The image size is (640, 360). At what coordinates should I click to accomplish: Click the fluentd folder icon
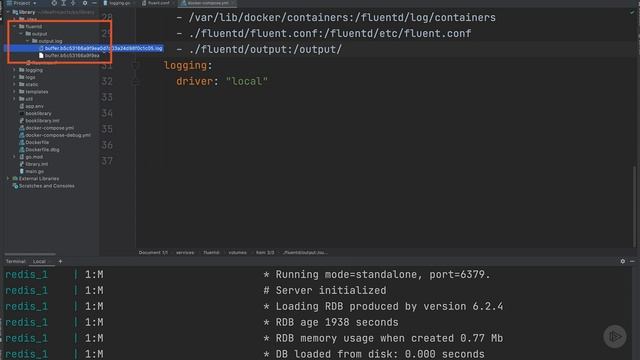(22, 27)
